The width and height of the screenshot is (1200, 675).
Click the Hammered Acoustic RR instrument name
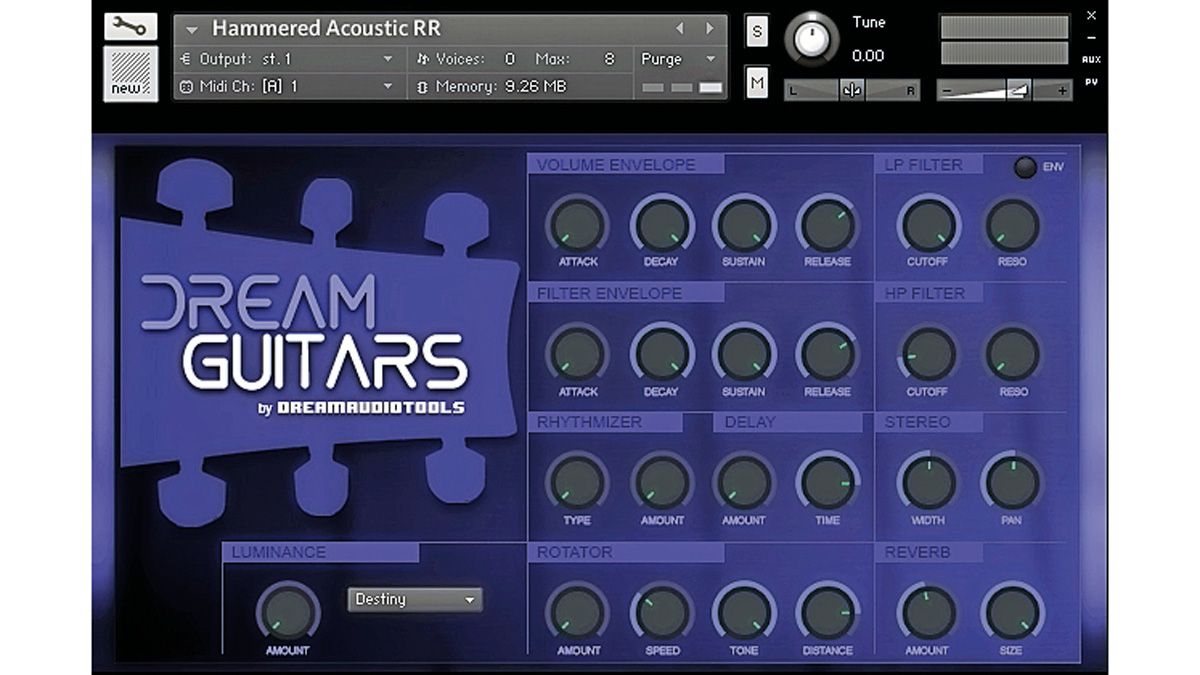pos(326,29)
